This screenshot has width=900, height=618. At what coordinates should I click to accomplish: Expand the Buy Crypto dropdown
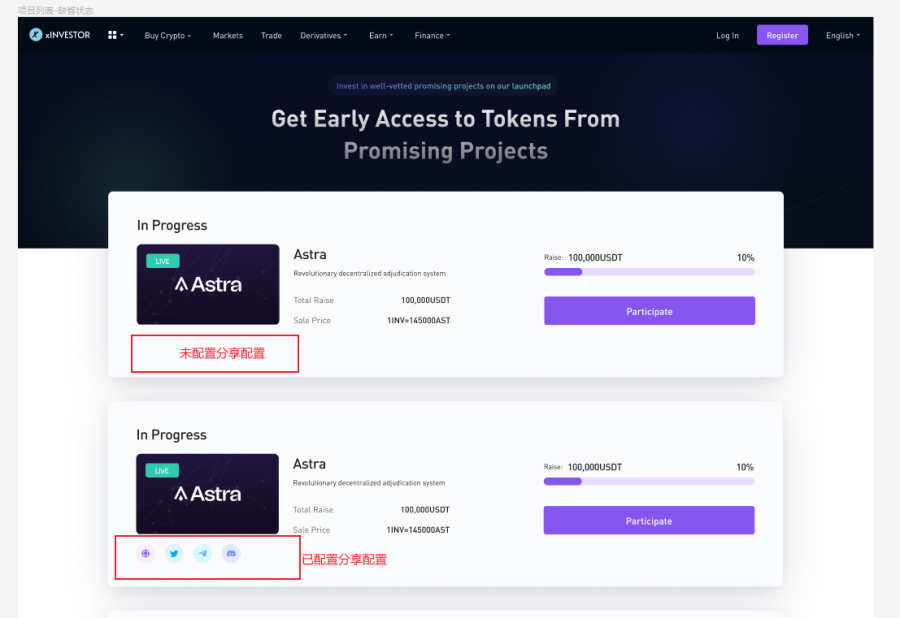pos(168,36)
